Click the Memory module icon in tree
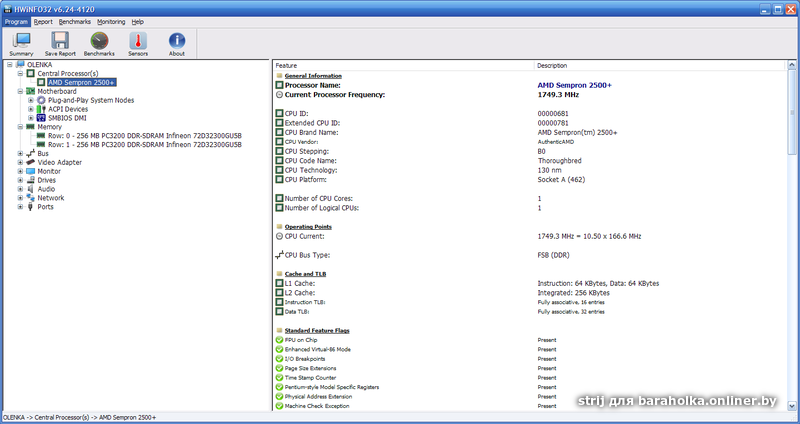The width and height of the screenshot is (800, 424). coord(31,127)
